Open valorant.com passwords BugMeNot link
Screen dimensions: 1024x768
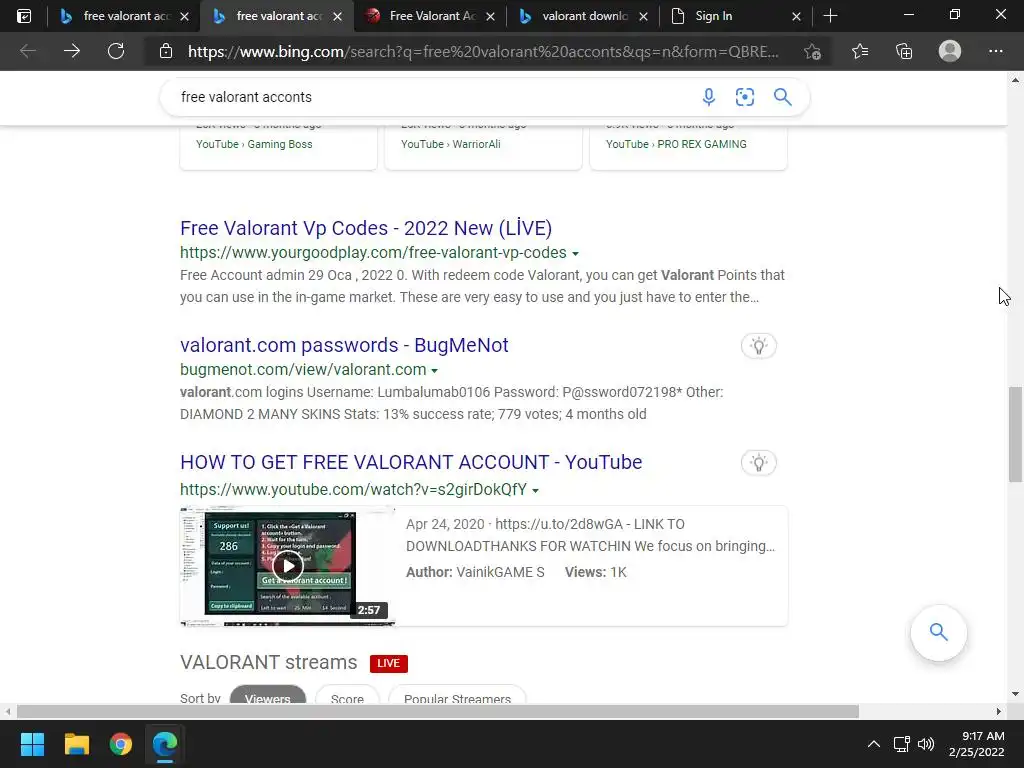(344, 345)
